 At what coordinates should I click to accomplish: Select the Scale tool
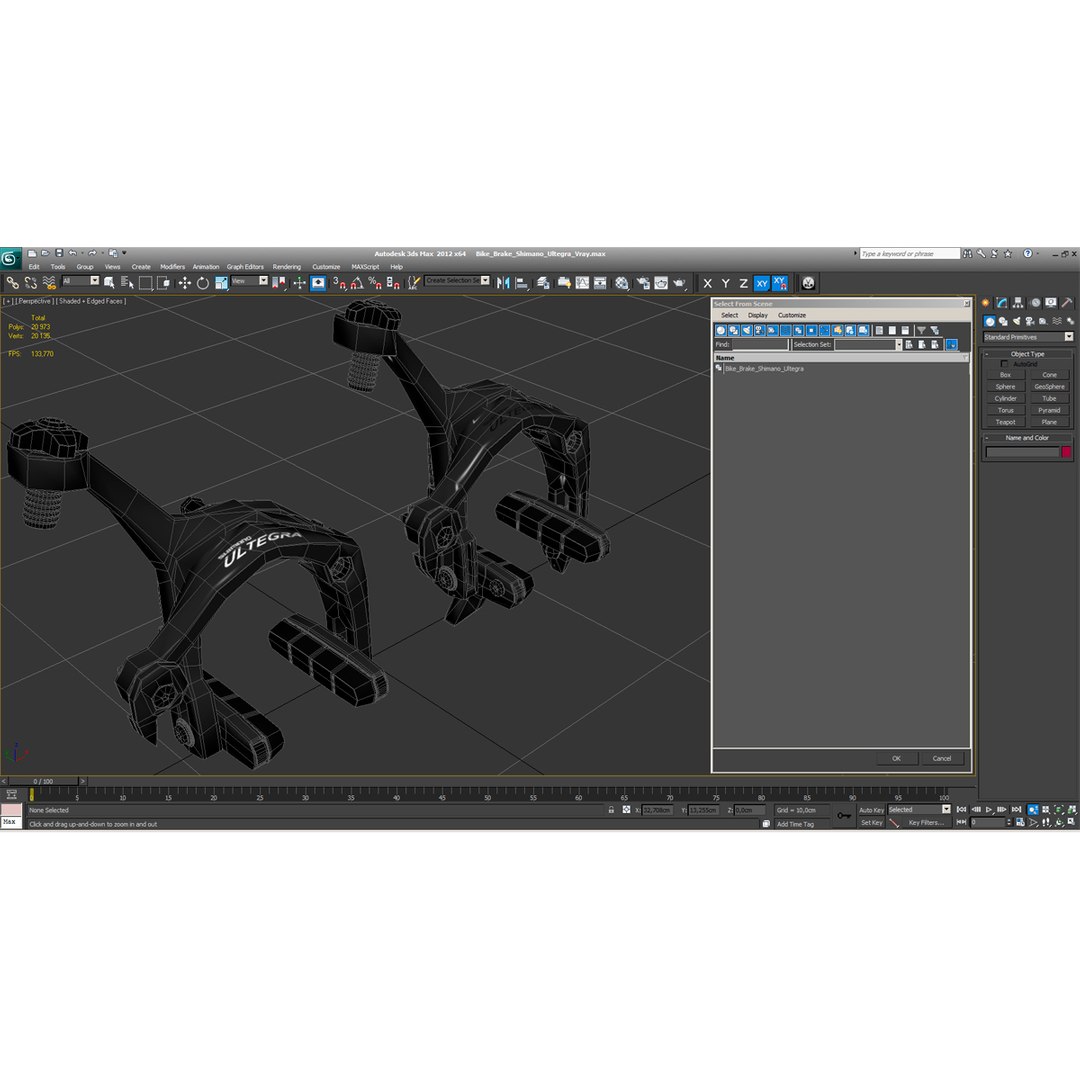(221, 283)
